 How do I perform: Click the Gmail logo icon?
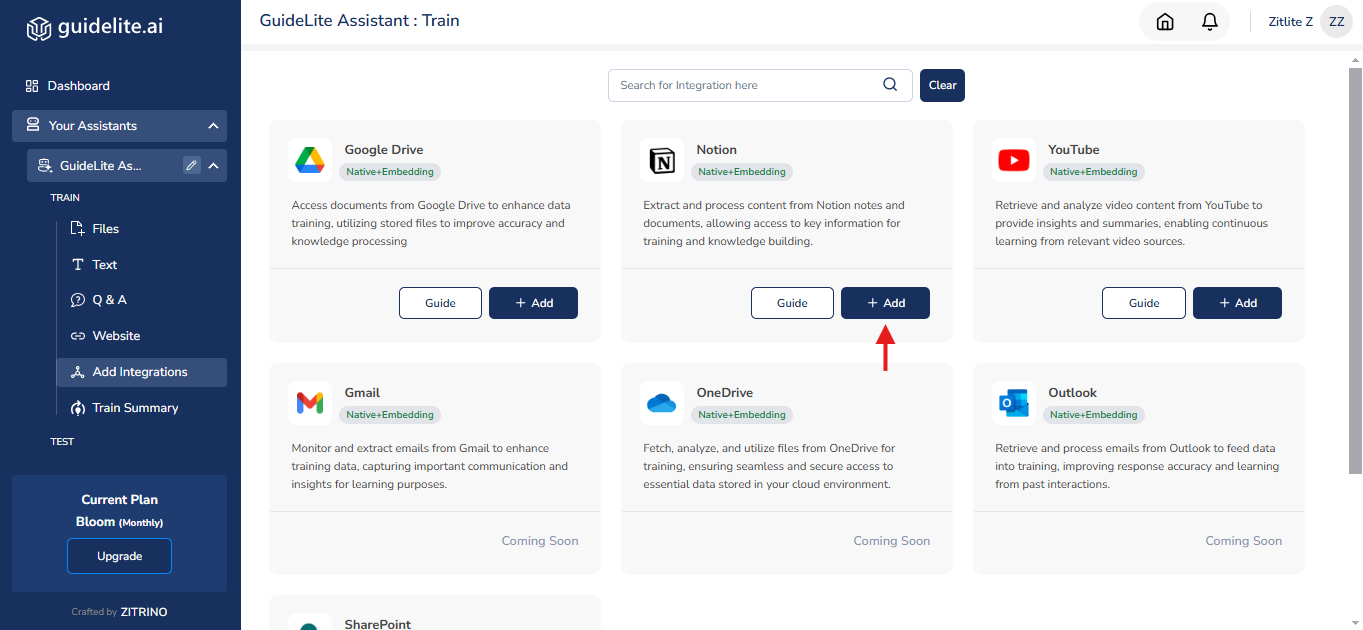point(310,403)
